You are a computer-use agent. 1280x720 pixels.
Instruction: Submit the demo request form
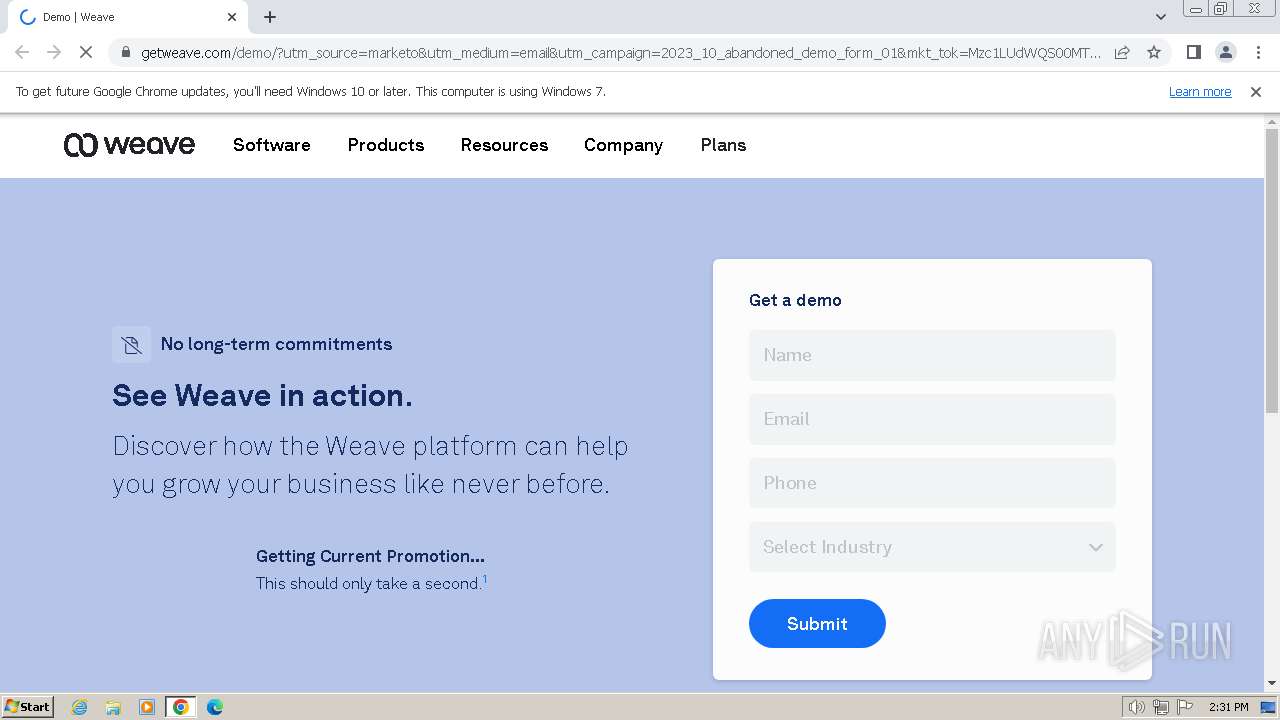coord(817,623)
